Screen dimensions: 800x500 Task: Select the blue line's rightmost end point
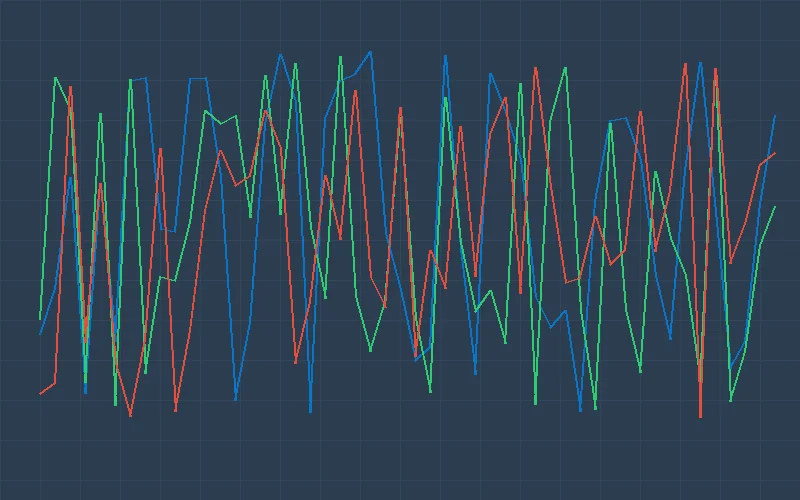(x=775, y=116)
